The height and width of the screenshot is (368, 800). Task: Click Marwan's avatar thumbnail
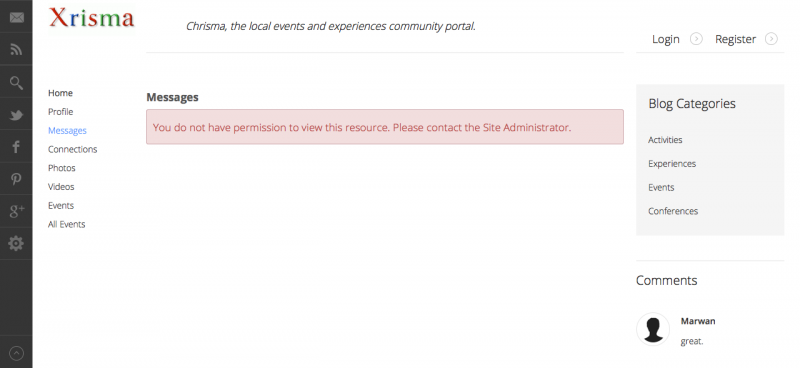pos(653,329)
